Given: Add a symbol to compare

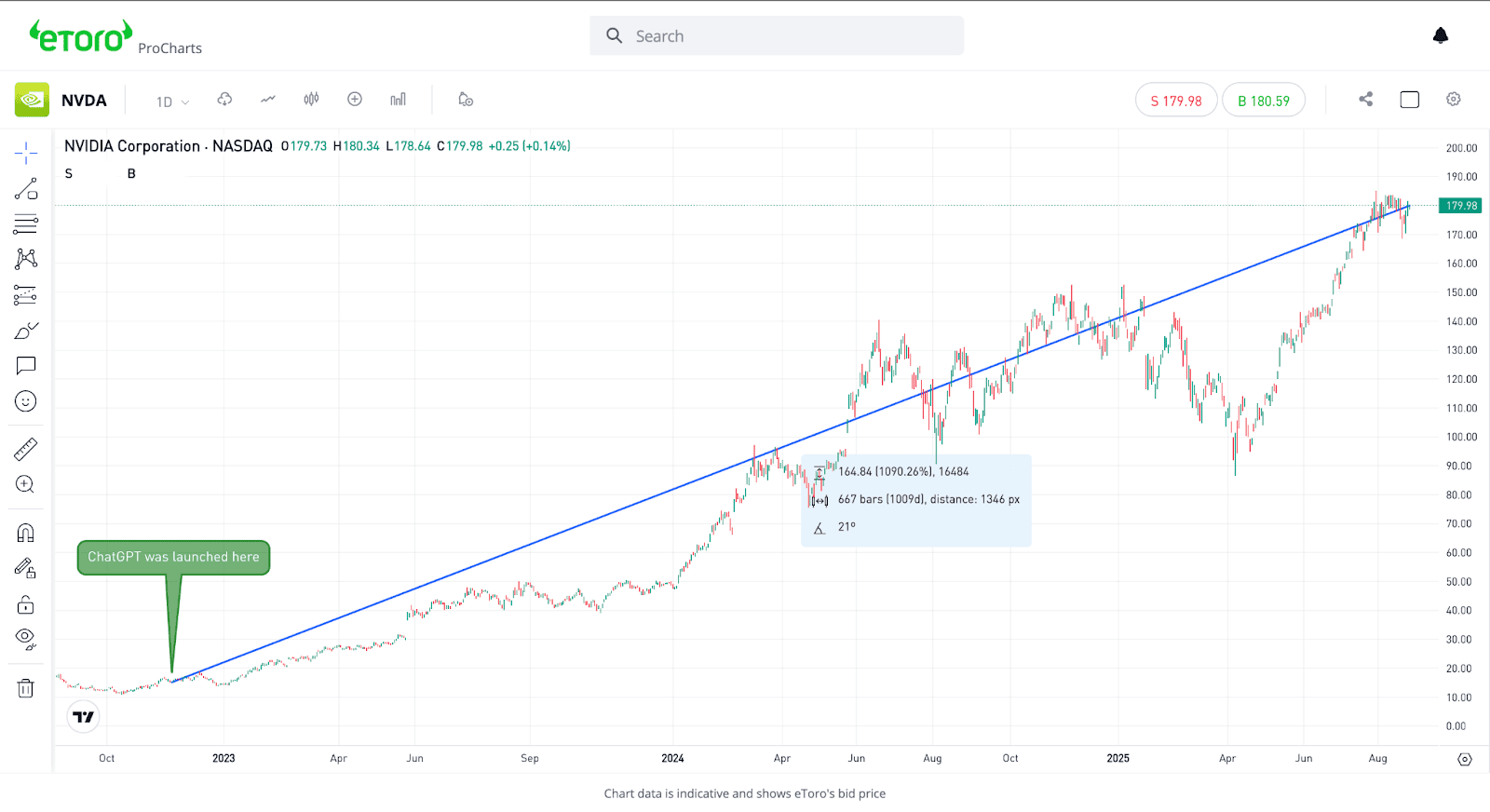Looking at the screenshot, I should 355,99.
